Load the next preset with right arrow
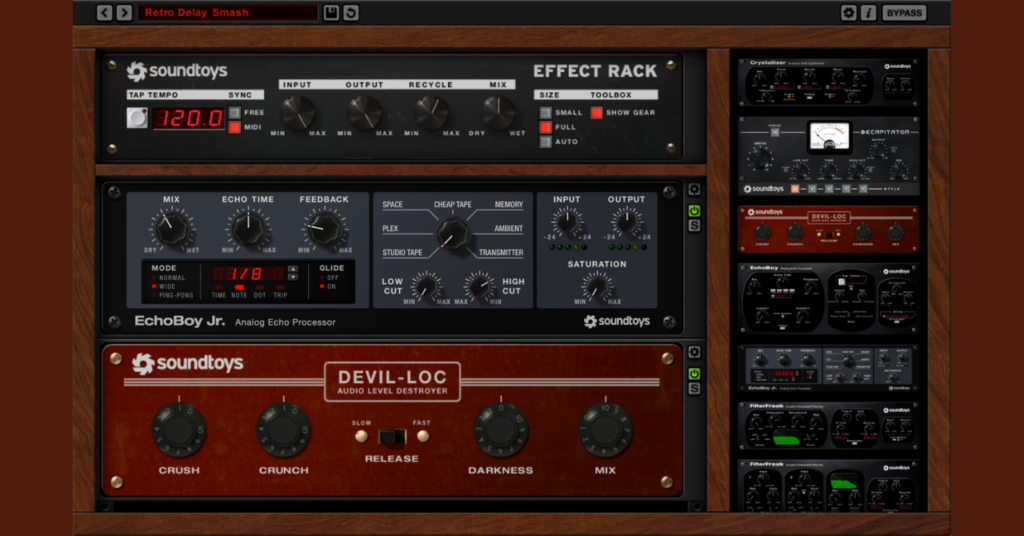The image size is (1024, 536). pos(124,13)
